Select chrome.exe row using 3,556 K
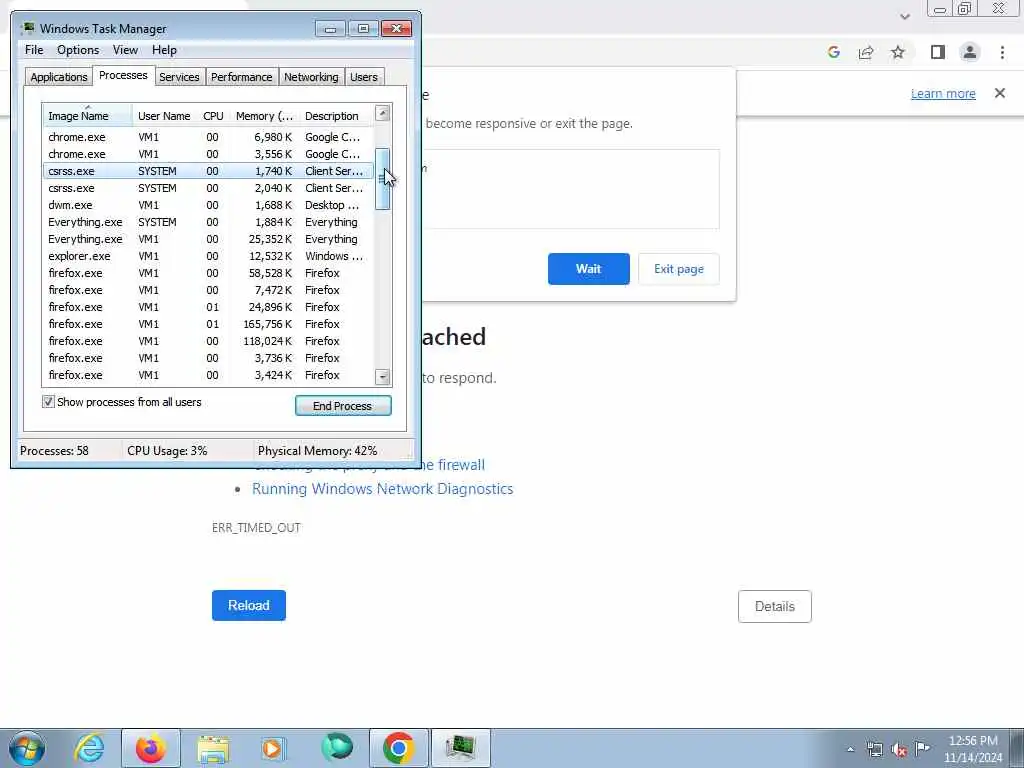This screenshot has height=768, width=1024. [208, 154]
